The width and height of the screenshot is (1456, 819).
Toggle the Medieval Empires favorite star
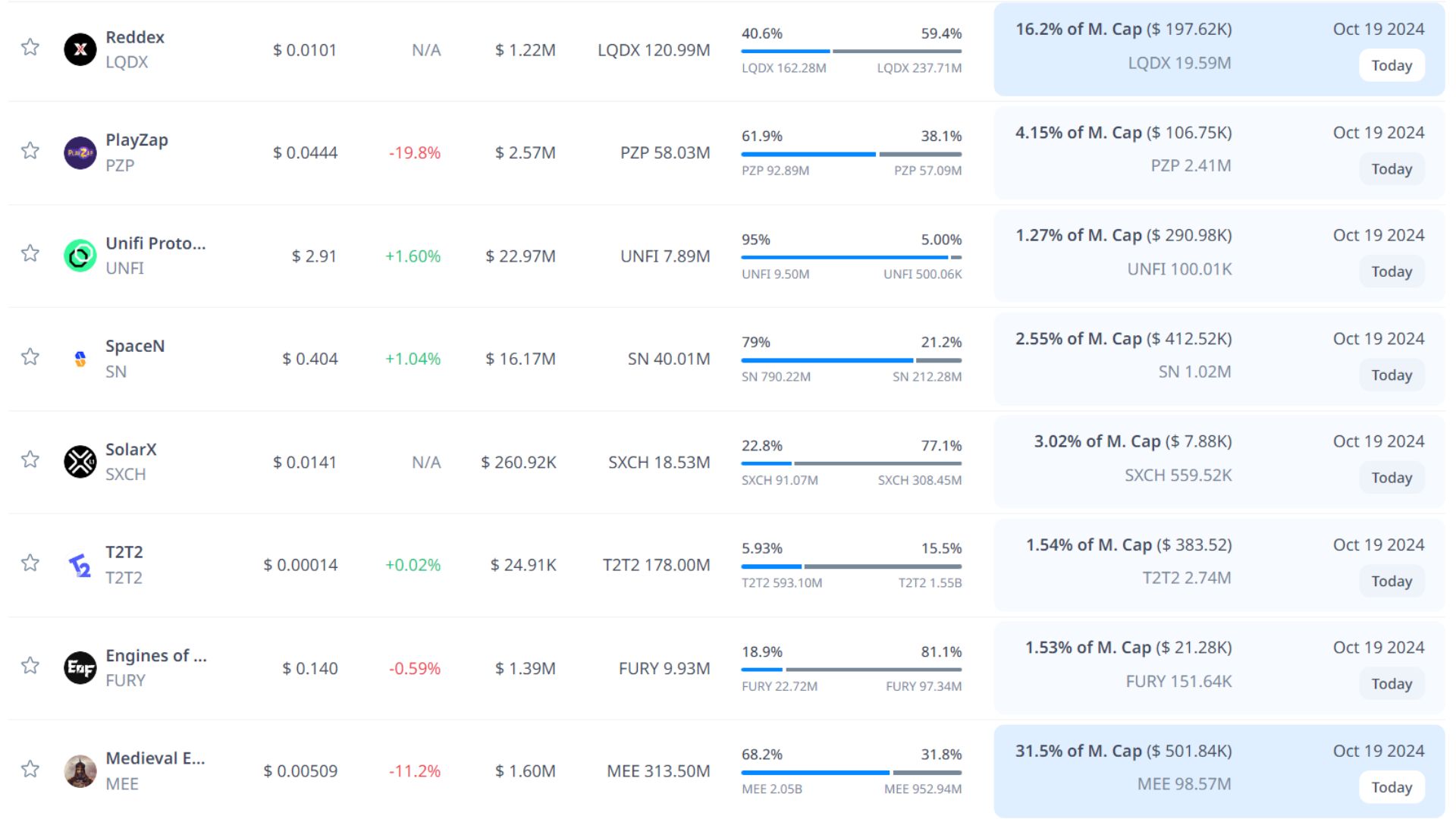click(30, 770)
